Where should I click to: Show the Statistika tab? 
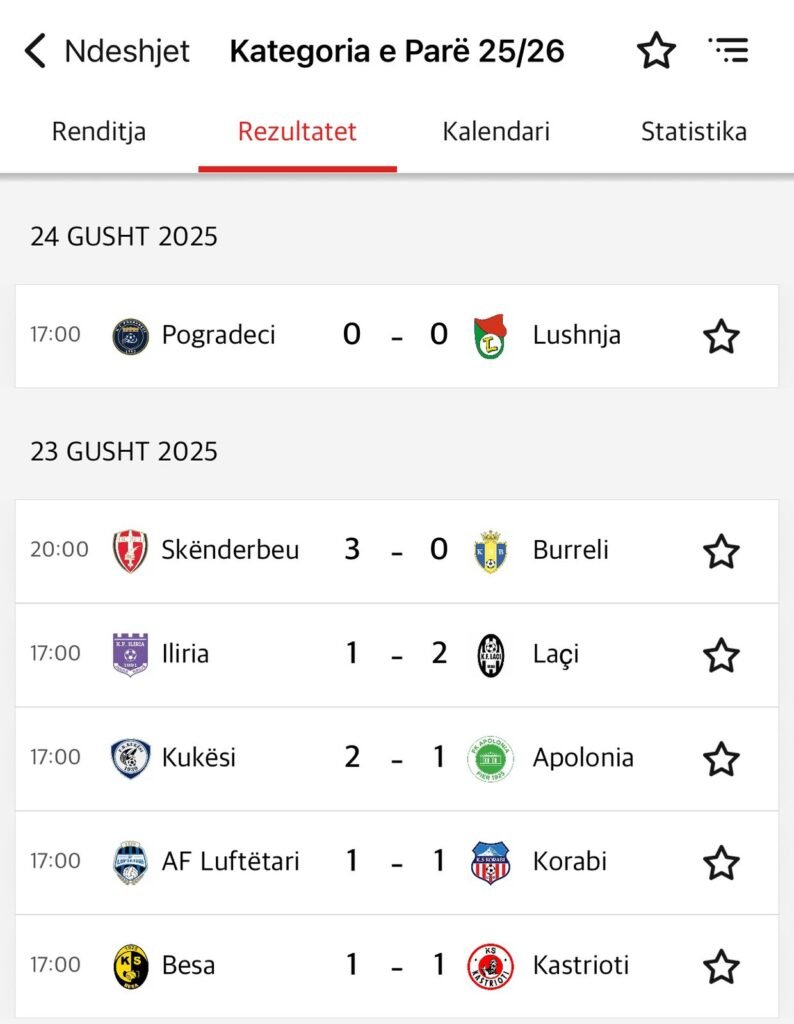tap(693, 131)
